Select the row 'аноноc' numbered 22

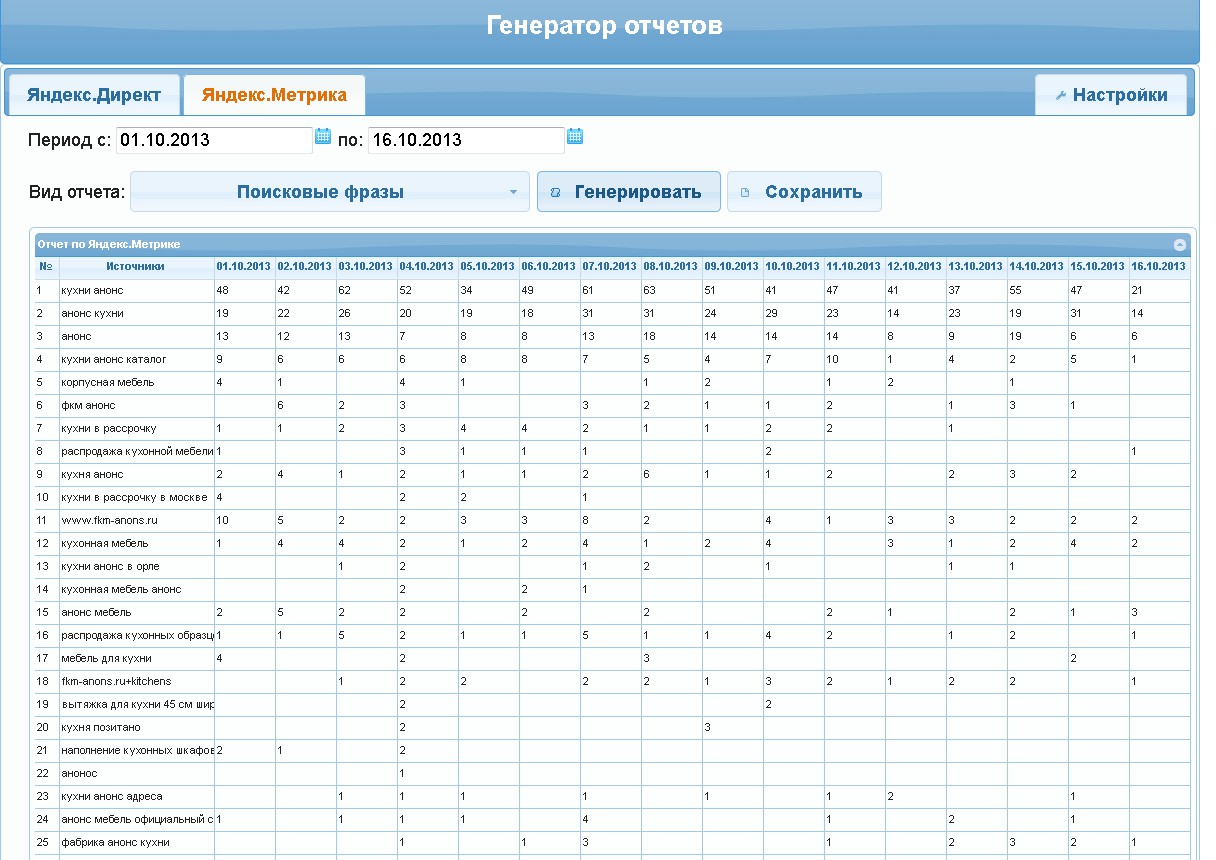(611, 774)
